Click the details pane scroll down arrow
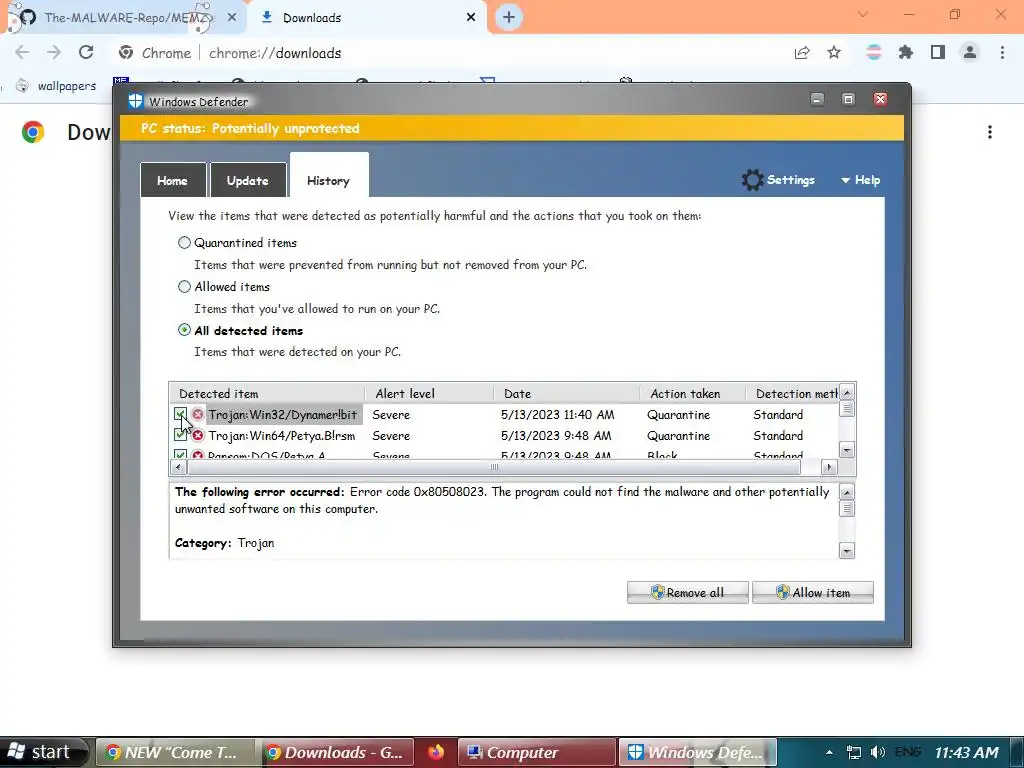The height and width of the screenshot is (768, 1024). 846,551
